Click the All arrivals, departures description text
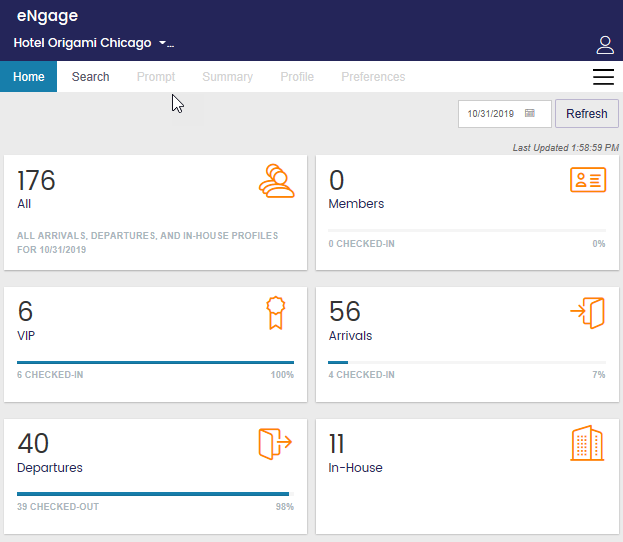623x542 pixels. point(147,242)
